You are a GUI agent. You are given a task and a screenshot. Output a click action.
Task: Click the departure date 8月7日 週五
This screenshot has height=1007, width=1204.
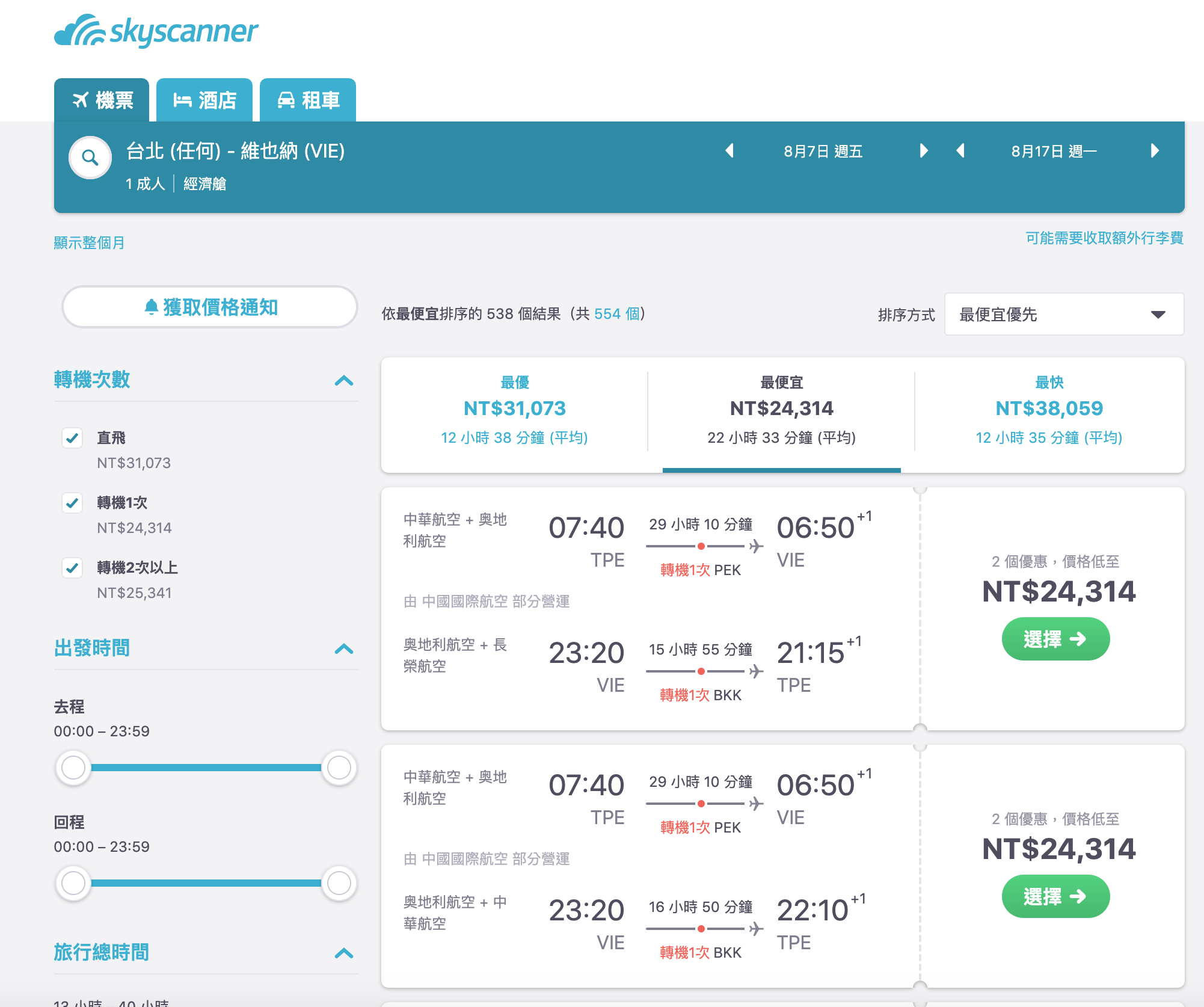click(x=823, y=151)
